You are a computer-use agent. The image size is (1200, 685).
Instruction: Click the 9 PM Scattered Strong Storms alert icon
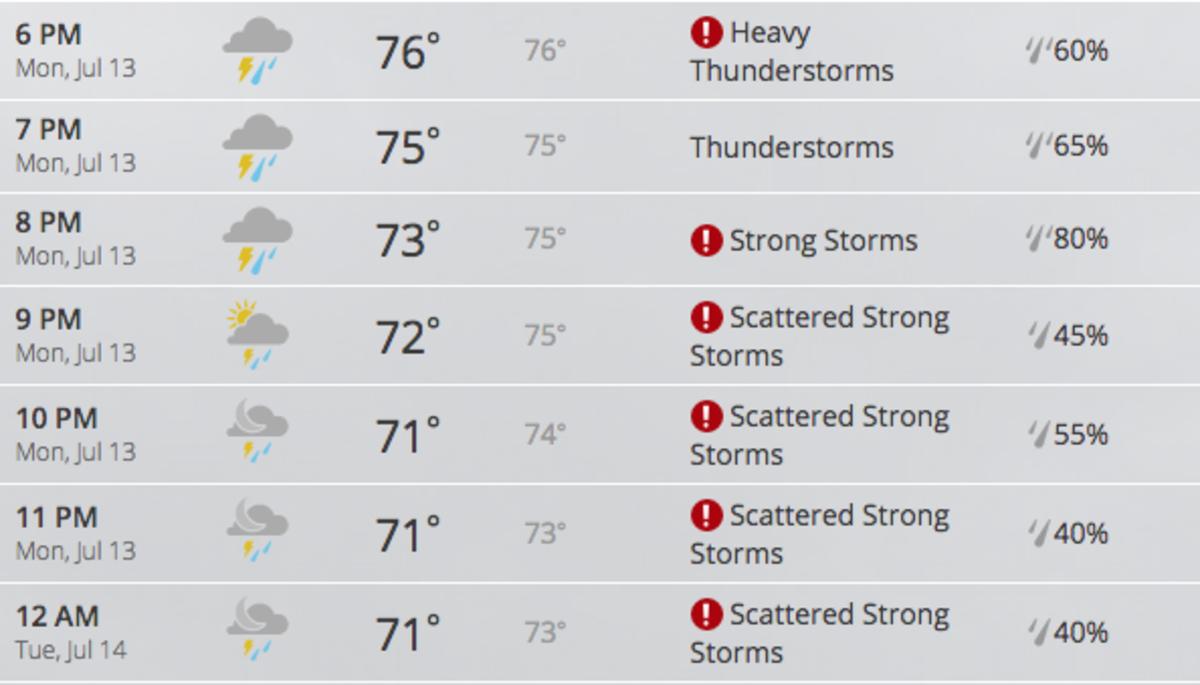click(x=706, y=318)
